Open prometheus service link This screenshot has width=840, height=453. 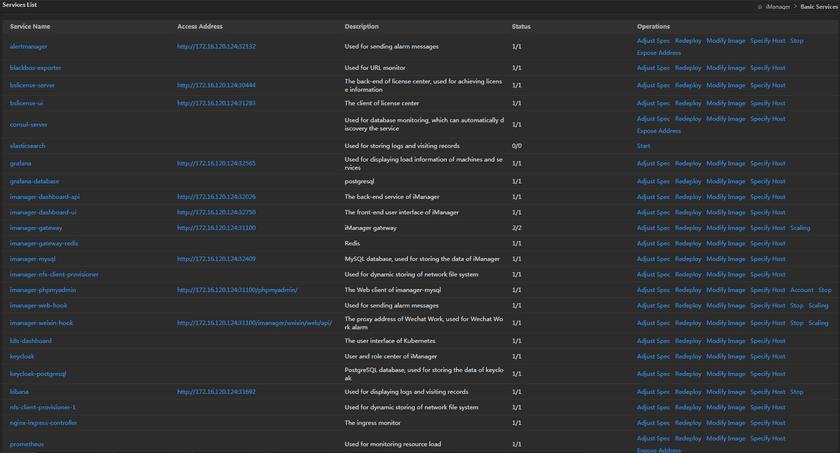click(x=27, y=444)
